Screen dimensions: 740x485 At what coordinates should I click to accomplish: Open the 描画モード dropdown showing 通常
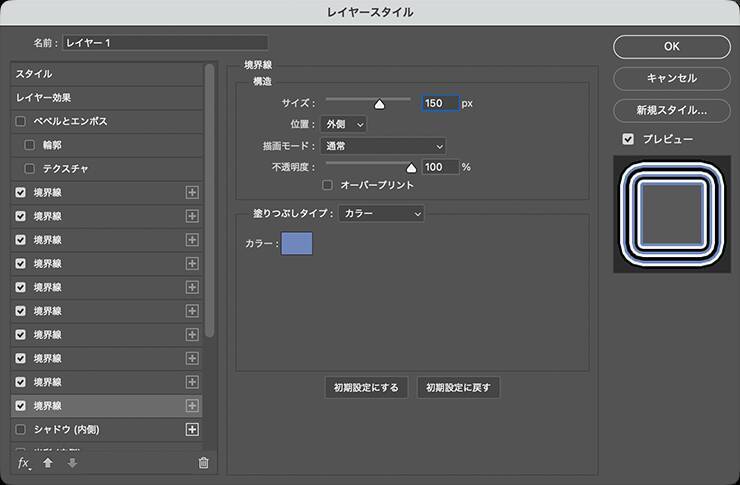pos(383,146)
